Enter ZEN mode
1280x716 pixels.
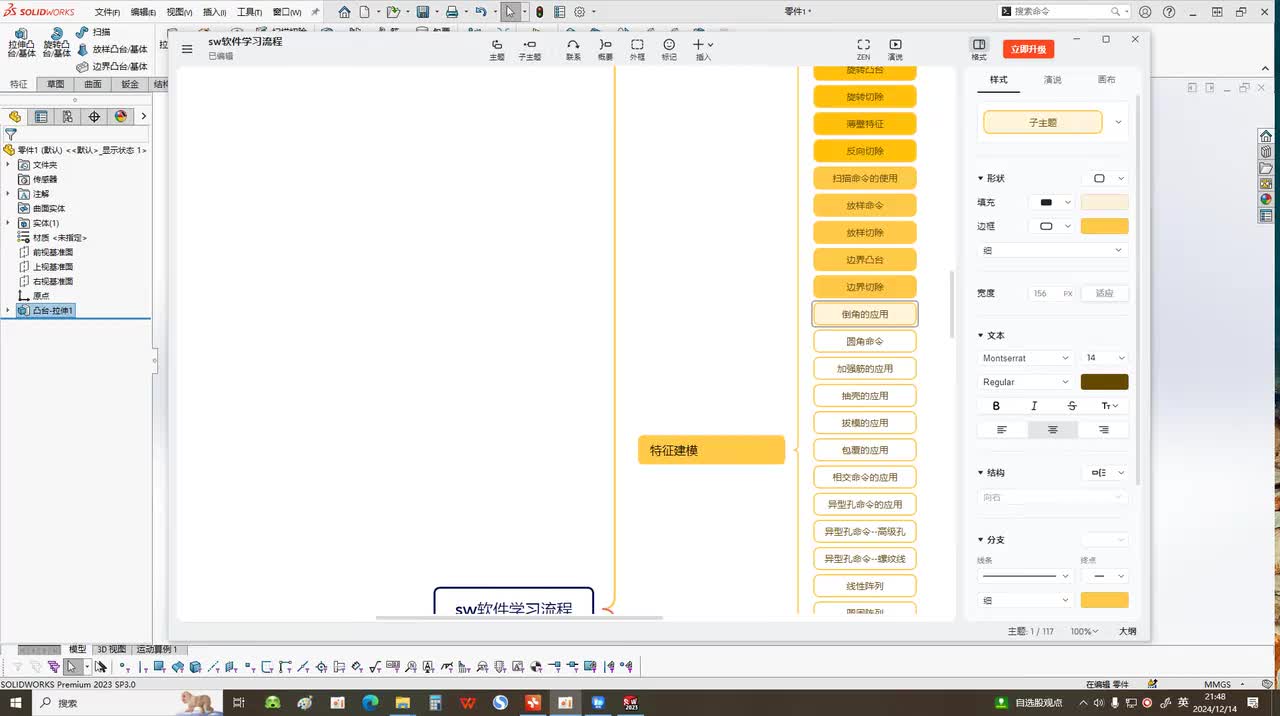click(863, 49)
